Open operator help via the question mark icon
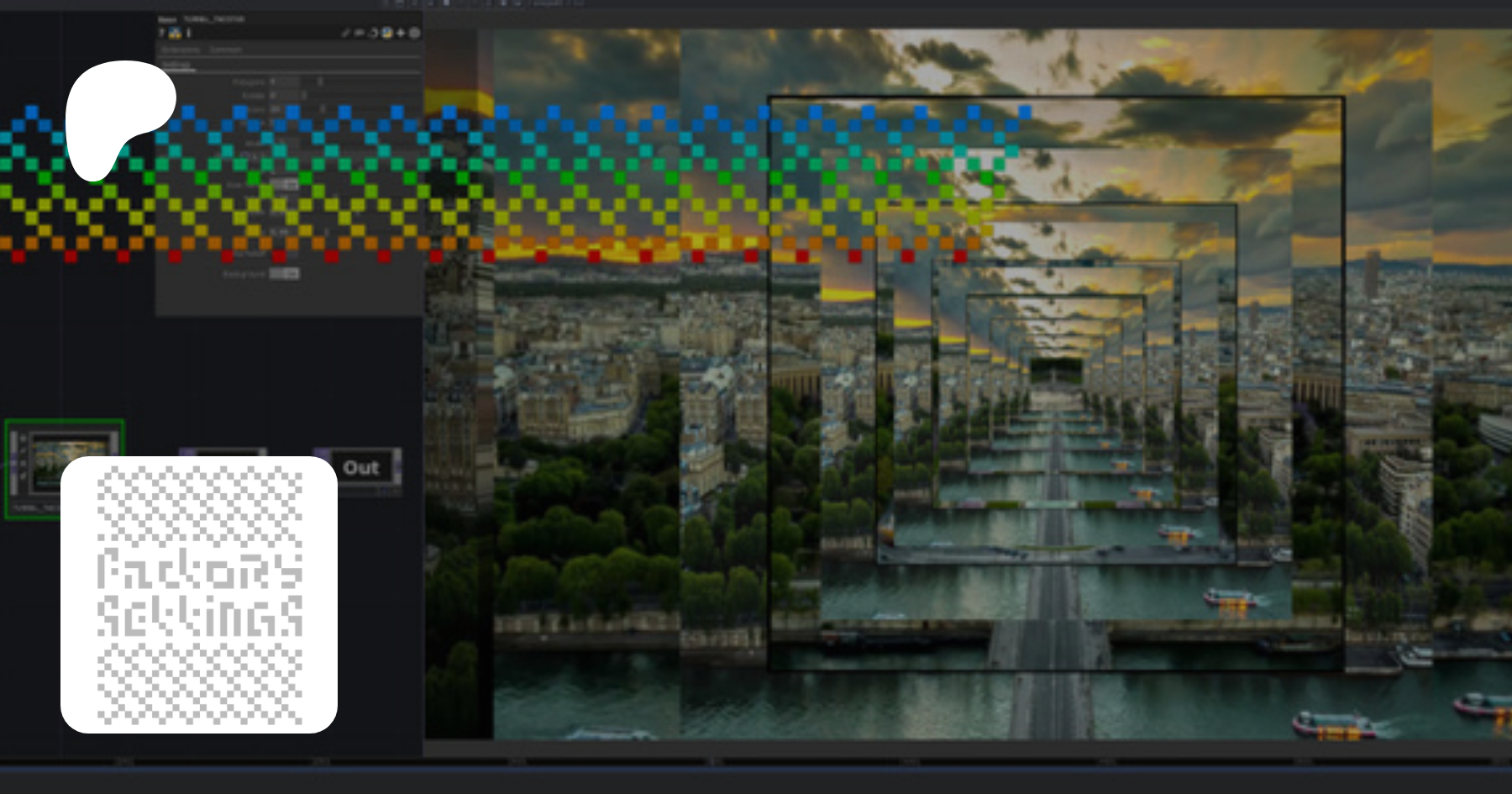 point(161,33)
